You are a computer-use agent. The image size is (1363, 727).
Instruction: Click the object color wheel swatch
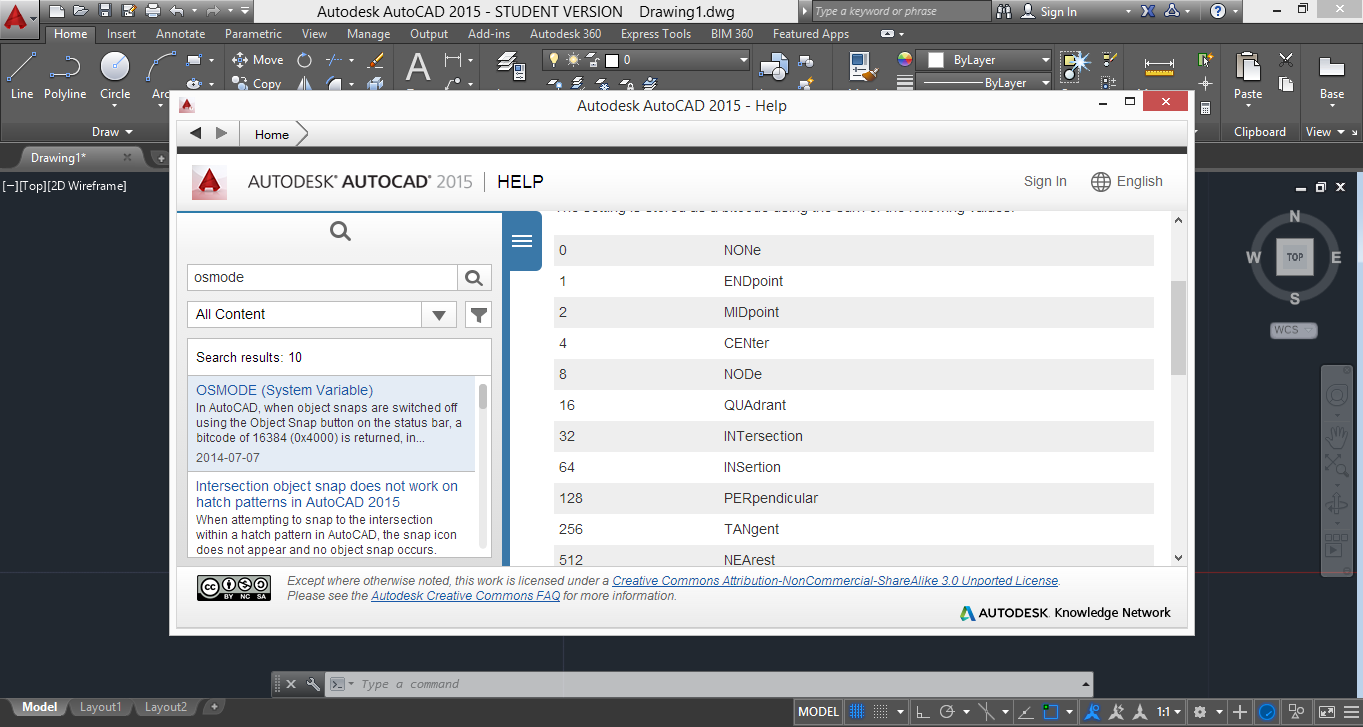[904, 59]
